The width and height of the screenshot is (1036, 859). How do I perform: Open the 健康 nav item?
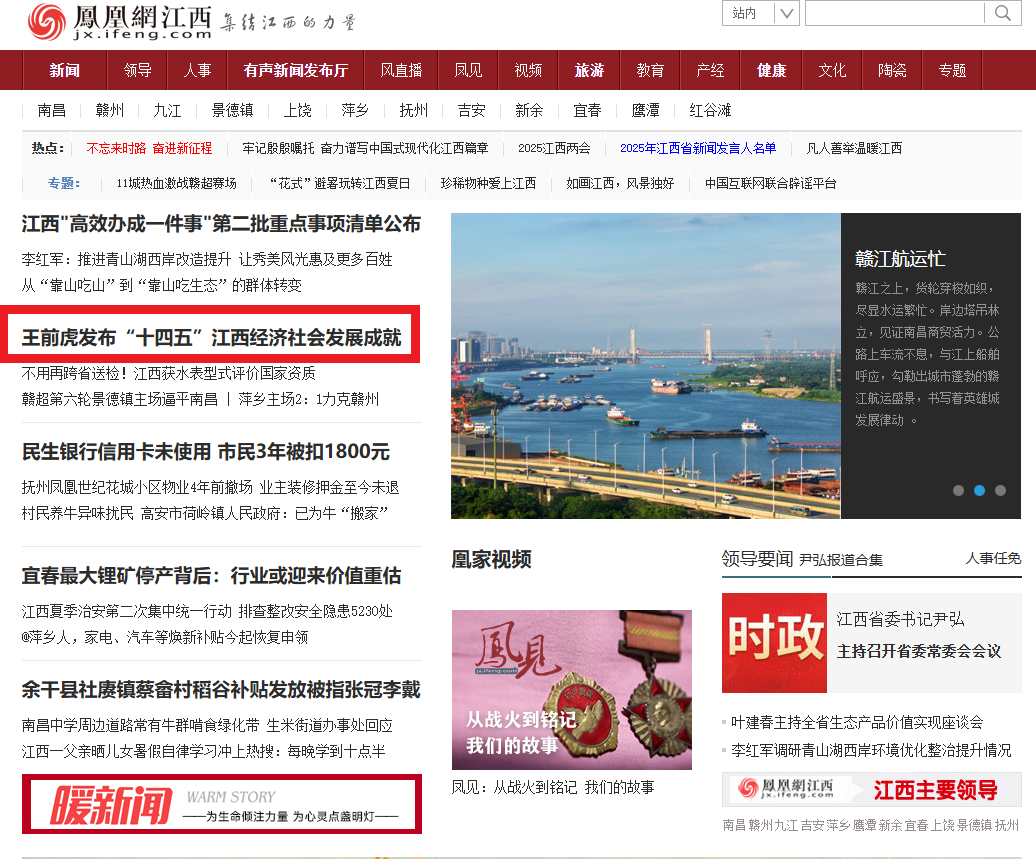coord(771,70)
